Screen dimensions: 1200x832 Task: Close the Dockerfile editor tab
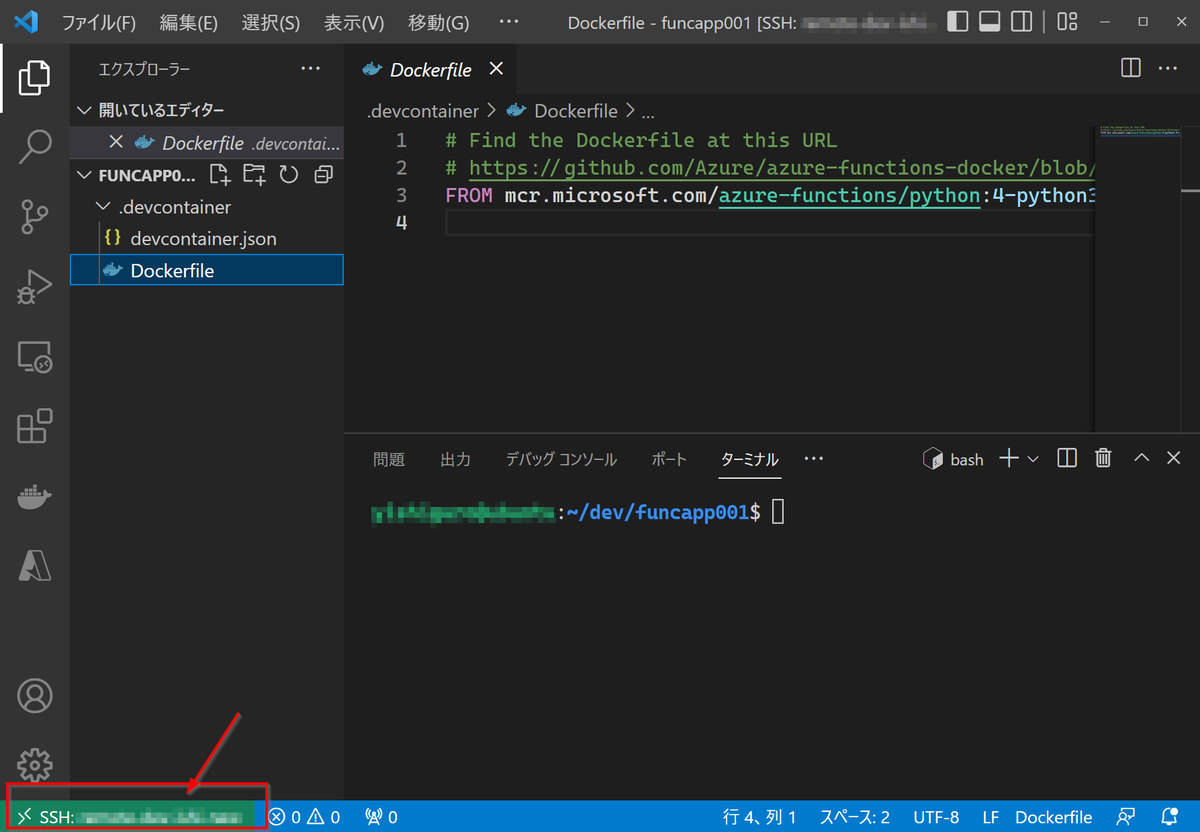495,69
